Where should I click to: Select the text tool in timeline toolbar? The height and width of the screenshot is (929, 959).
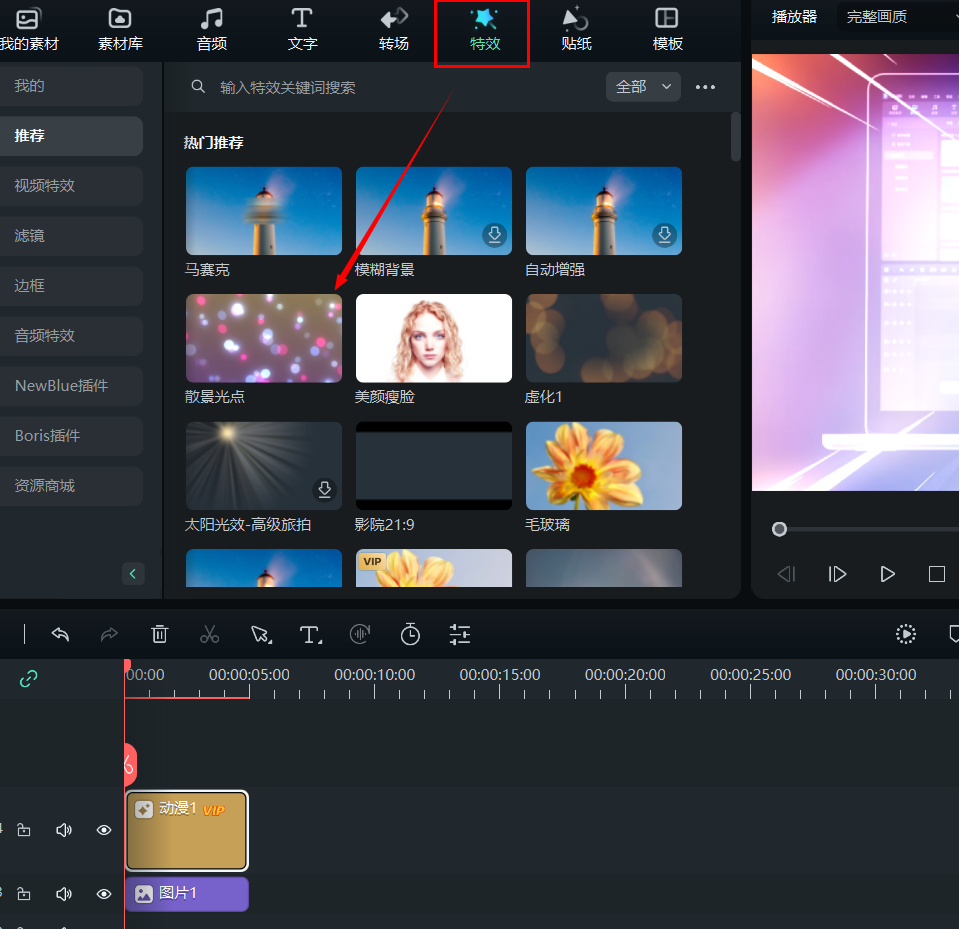click(310, 634)
